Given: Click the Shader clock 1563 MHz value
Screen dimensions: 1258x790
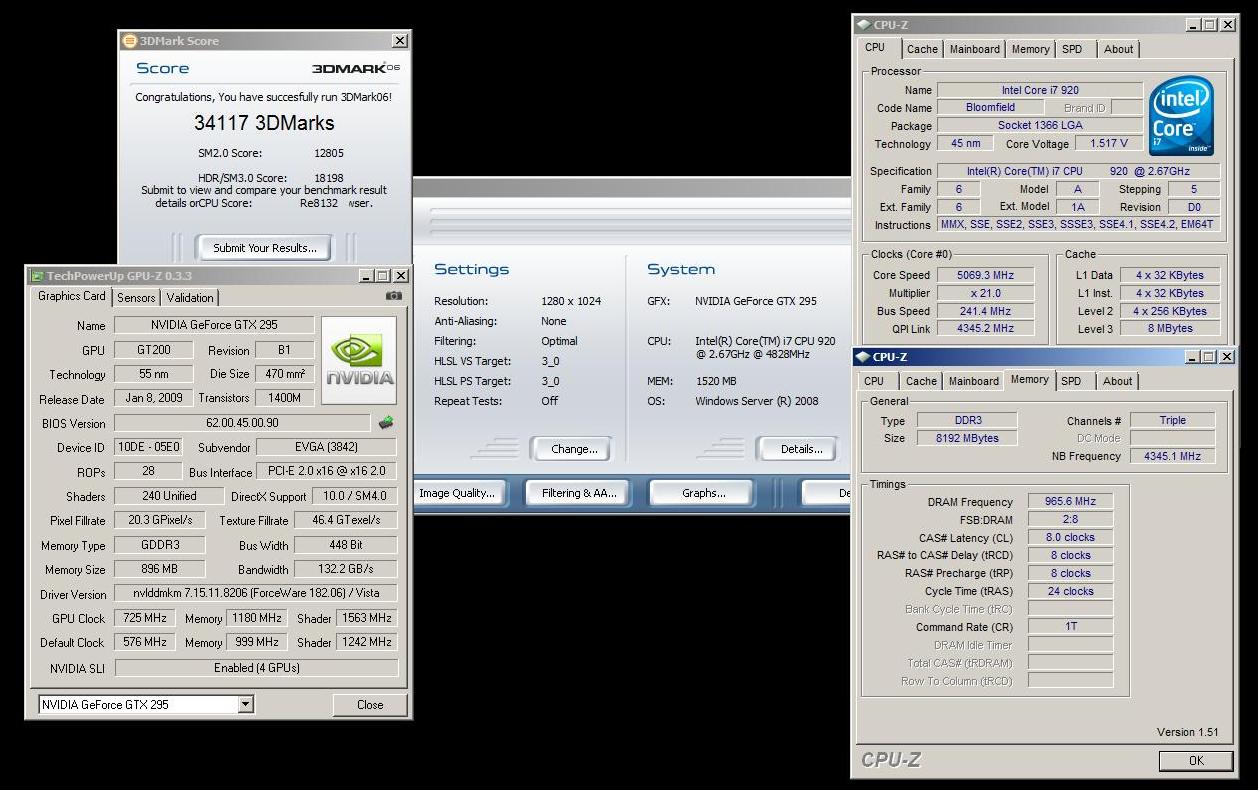Looking at the screenshot, I should 366,618.
